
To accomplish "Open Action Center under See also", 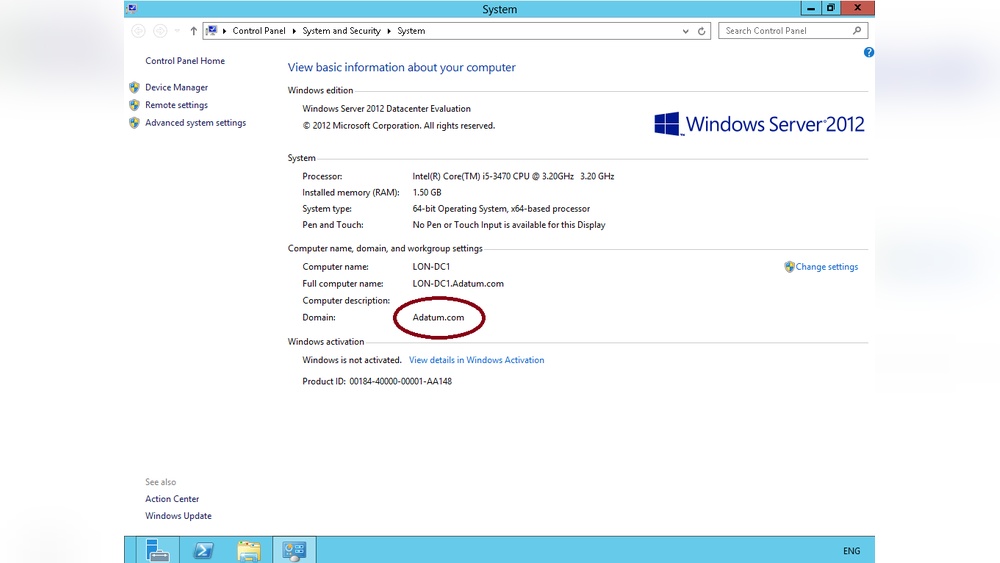I will click(x=172, y=499).
